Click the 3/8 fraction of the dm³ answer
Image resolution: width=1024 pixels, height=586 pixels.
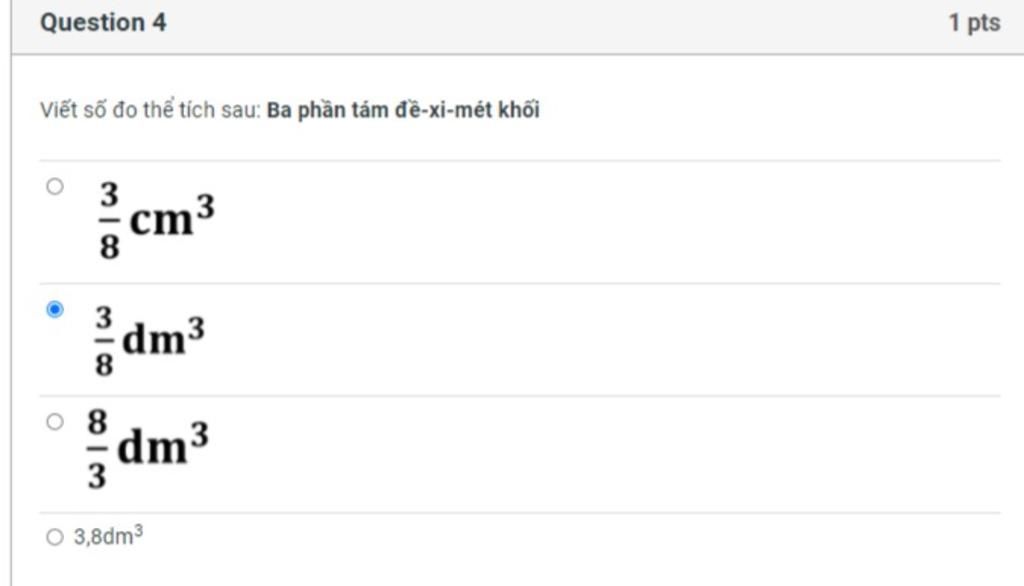[104, 341]
